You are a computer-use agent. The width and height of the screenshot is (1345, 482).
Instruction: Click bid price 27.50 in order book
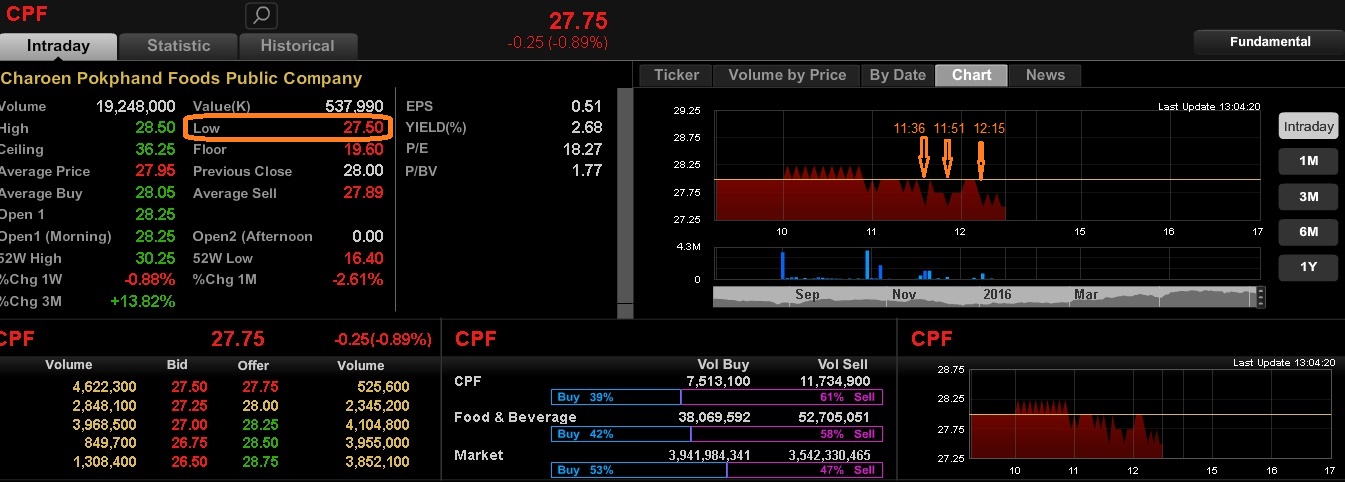188,386
